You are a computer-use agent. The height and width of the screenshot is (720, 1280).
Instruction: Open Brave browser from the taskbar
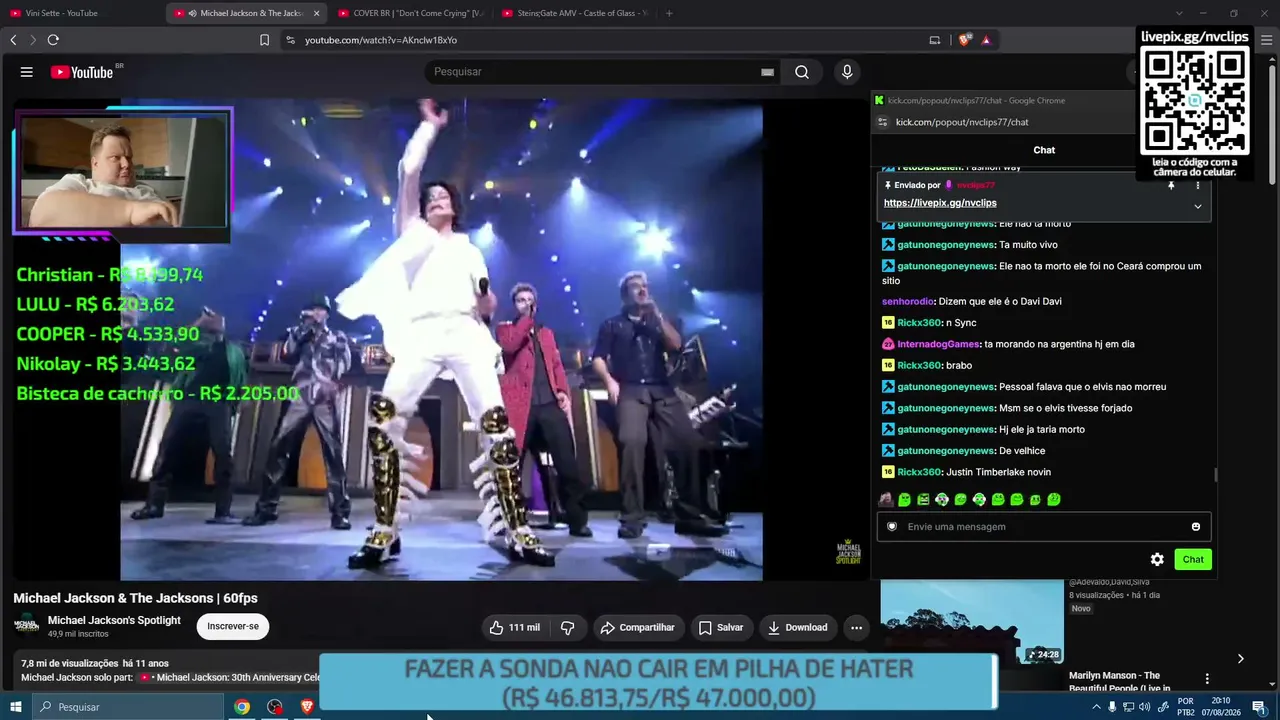pos(308,707)
